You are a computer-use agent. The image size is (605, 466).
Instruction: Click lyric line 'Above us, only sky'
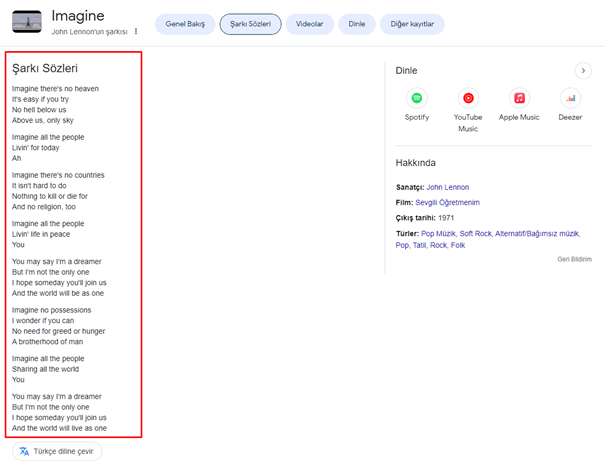pyautogui.click(x=42, y=120)
